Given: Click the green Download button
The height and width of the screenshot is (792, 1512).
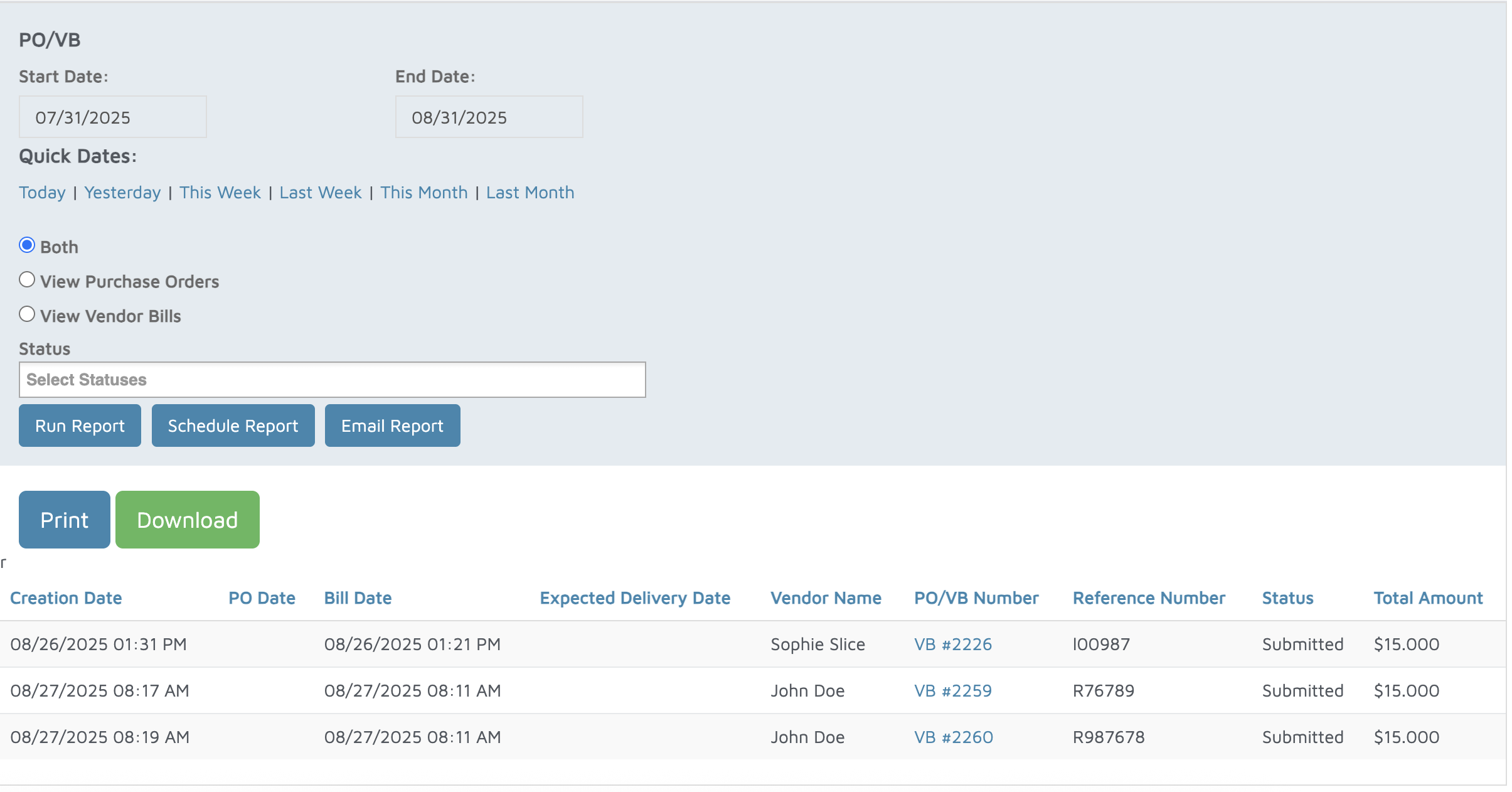Looking at the screenshot, I should 187,520.
